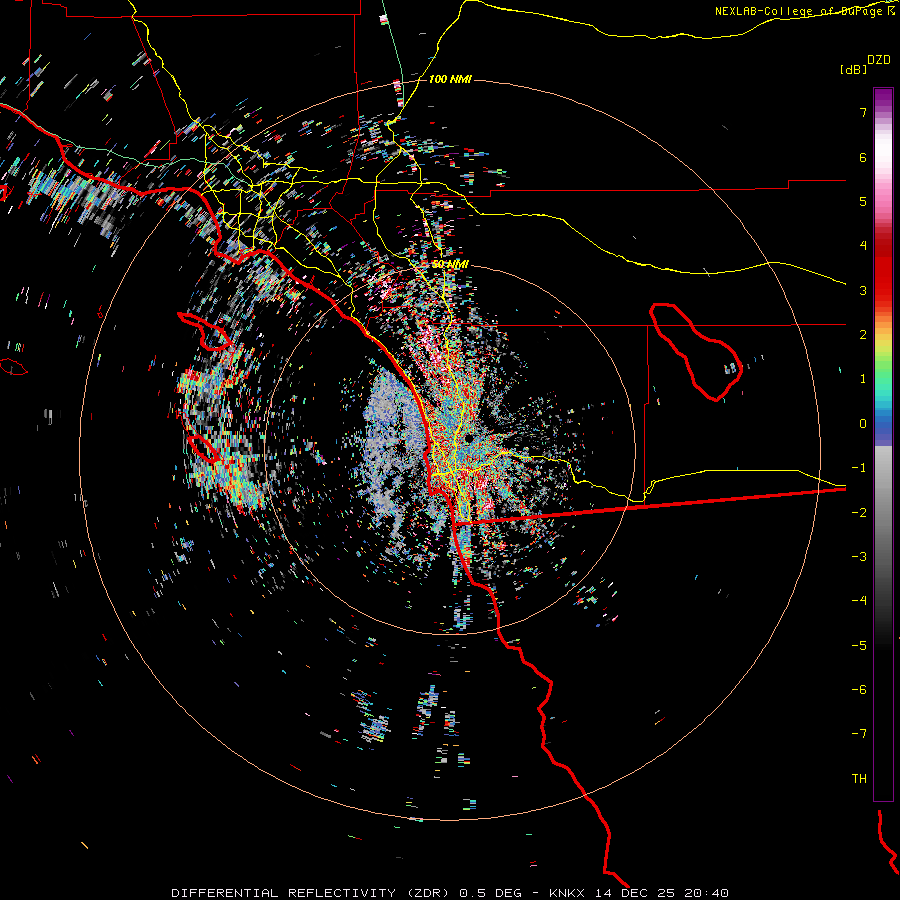Click the black radar site dot at map center
Screen dimensions: 900x900
point(470,439)
